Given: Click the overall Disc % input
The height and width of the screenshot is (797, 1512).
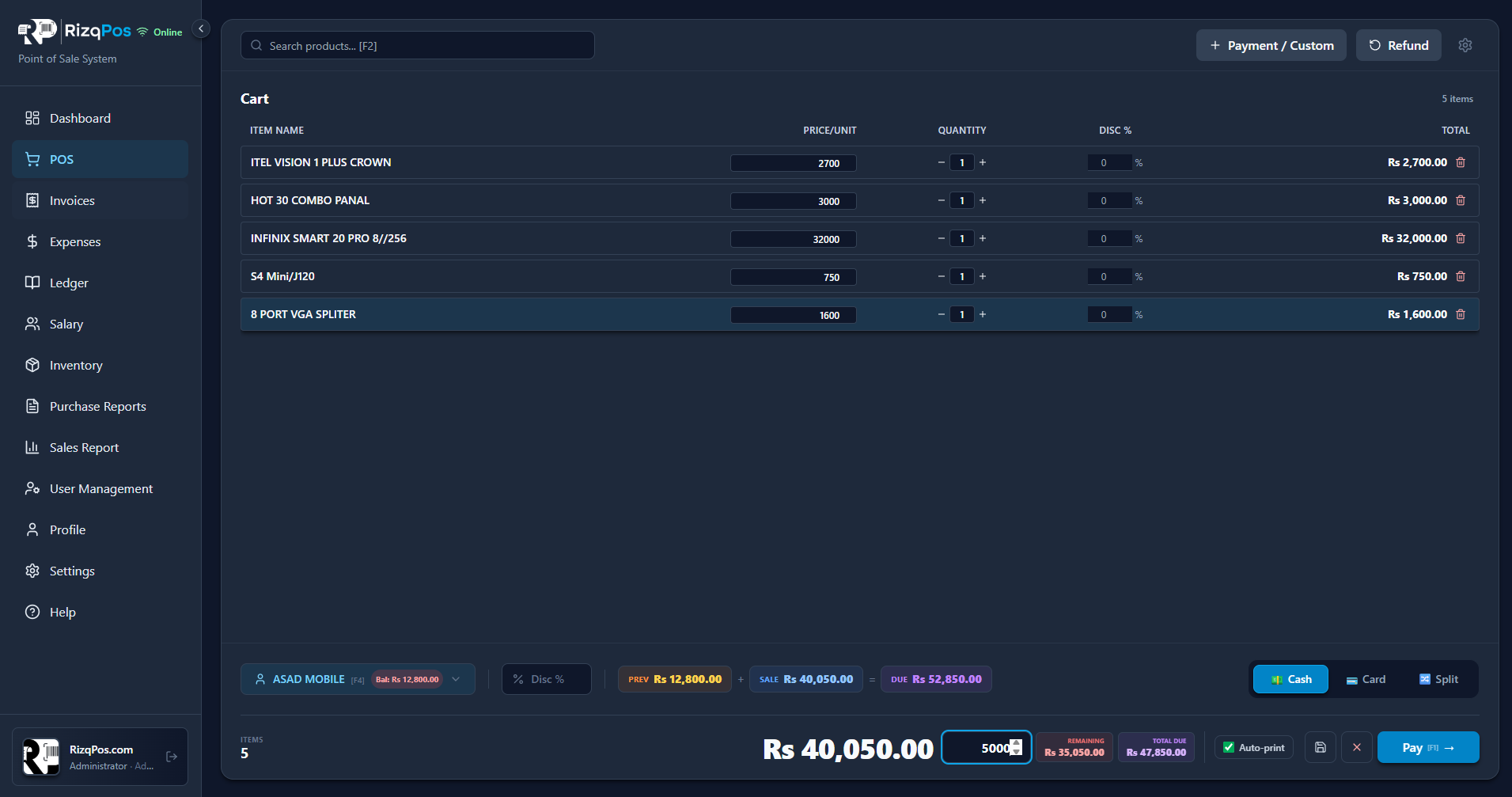Looking at the screenshot, I should (547, 679).
